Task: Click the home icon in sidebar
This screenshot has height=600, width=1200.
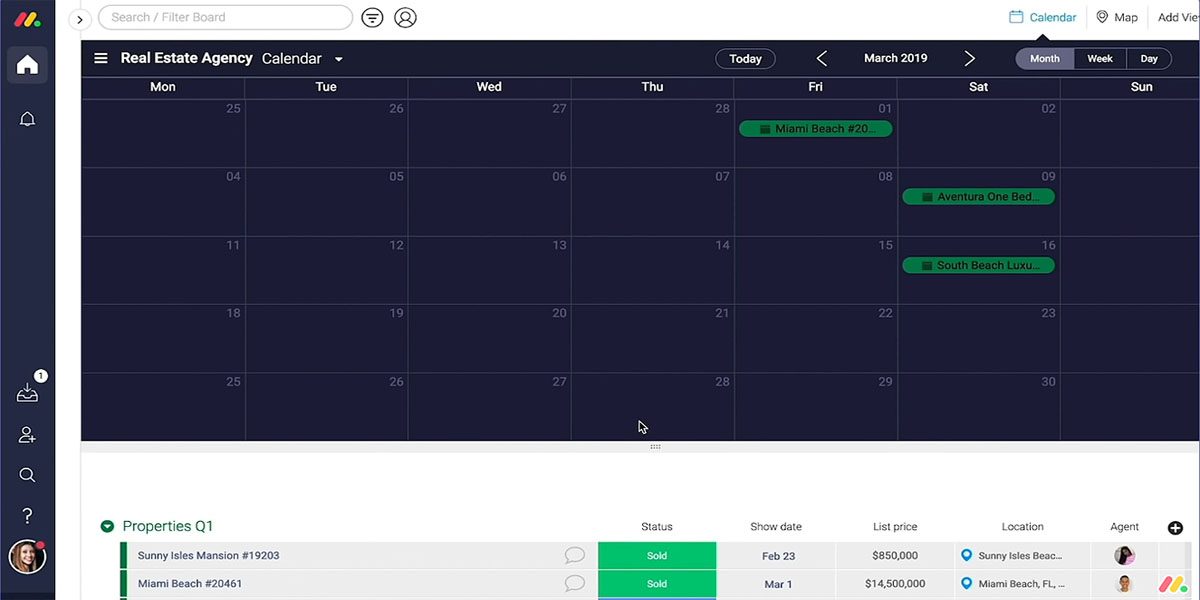Action: [x=27, y=66]
